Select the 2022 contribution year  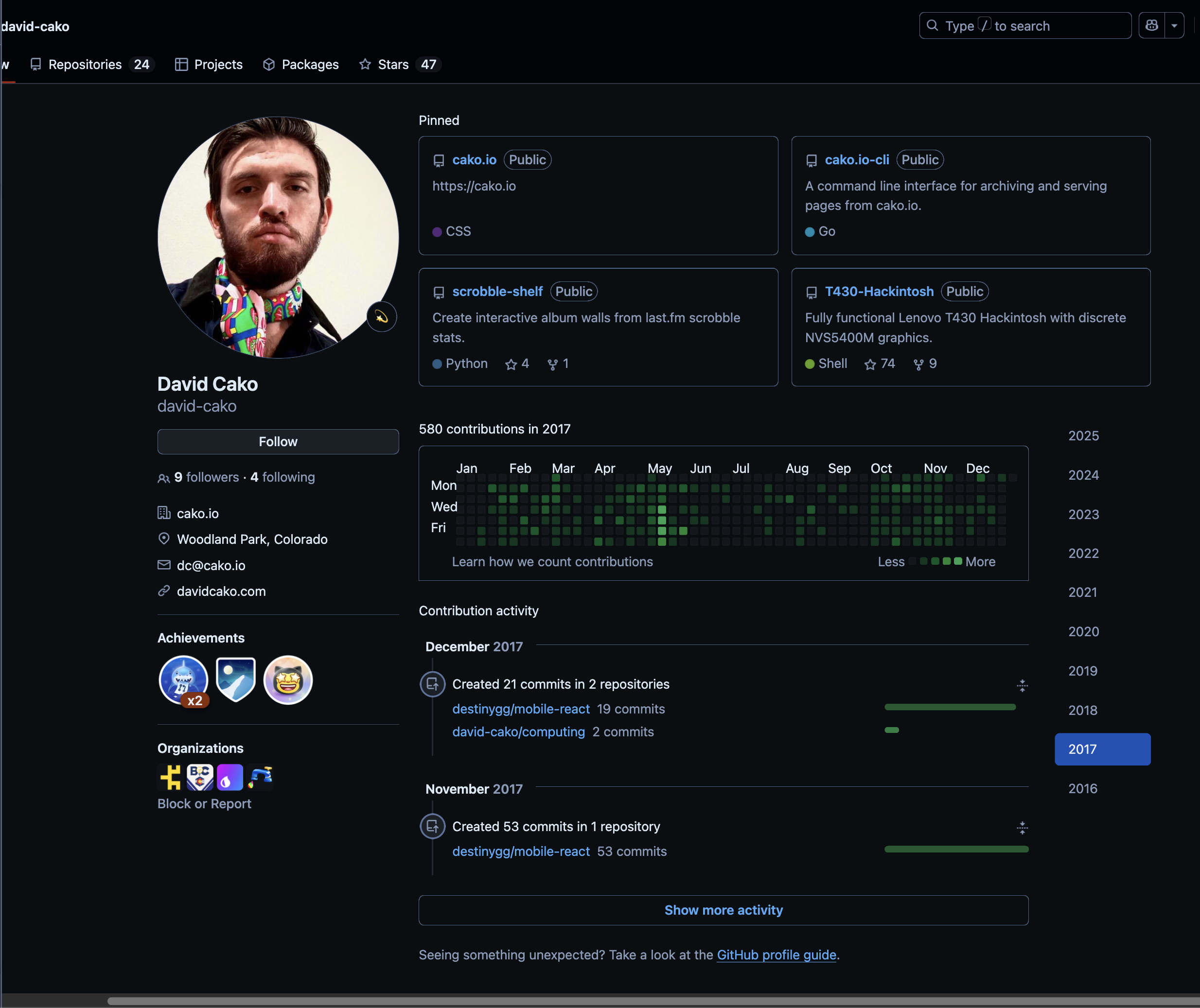[x=1102, y=553]
